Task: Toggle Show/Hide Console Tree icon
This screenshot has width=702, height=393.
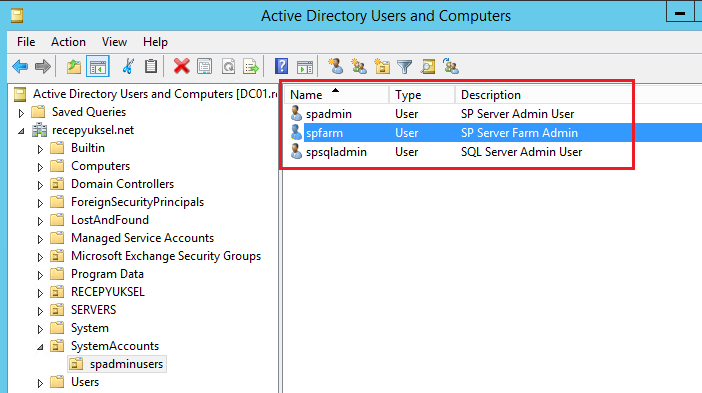Action: tap(98, 67)
